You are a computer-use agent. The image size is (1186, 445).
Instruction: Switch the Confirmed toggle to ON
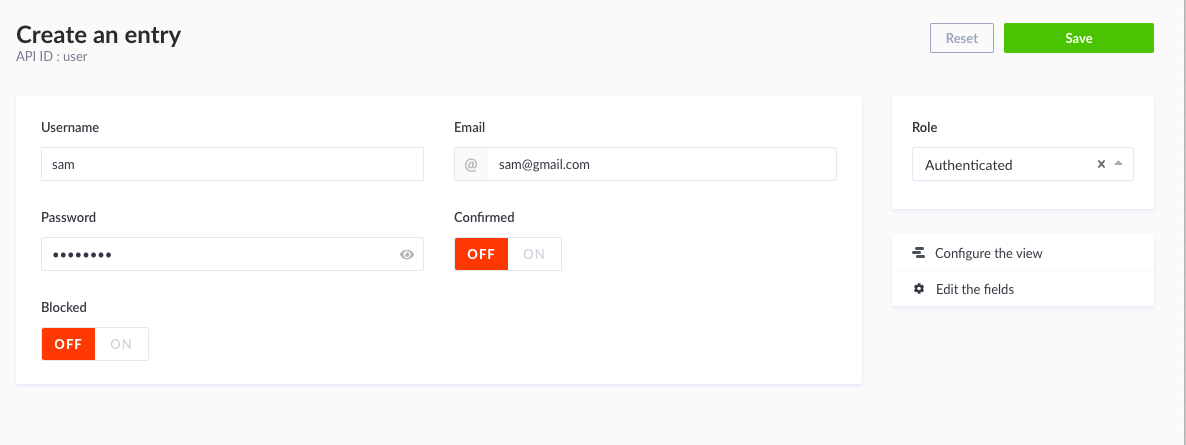[x=534, y=254]
